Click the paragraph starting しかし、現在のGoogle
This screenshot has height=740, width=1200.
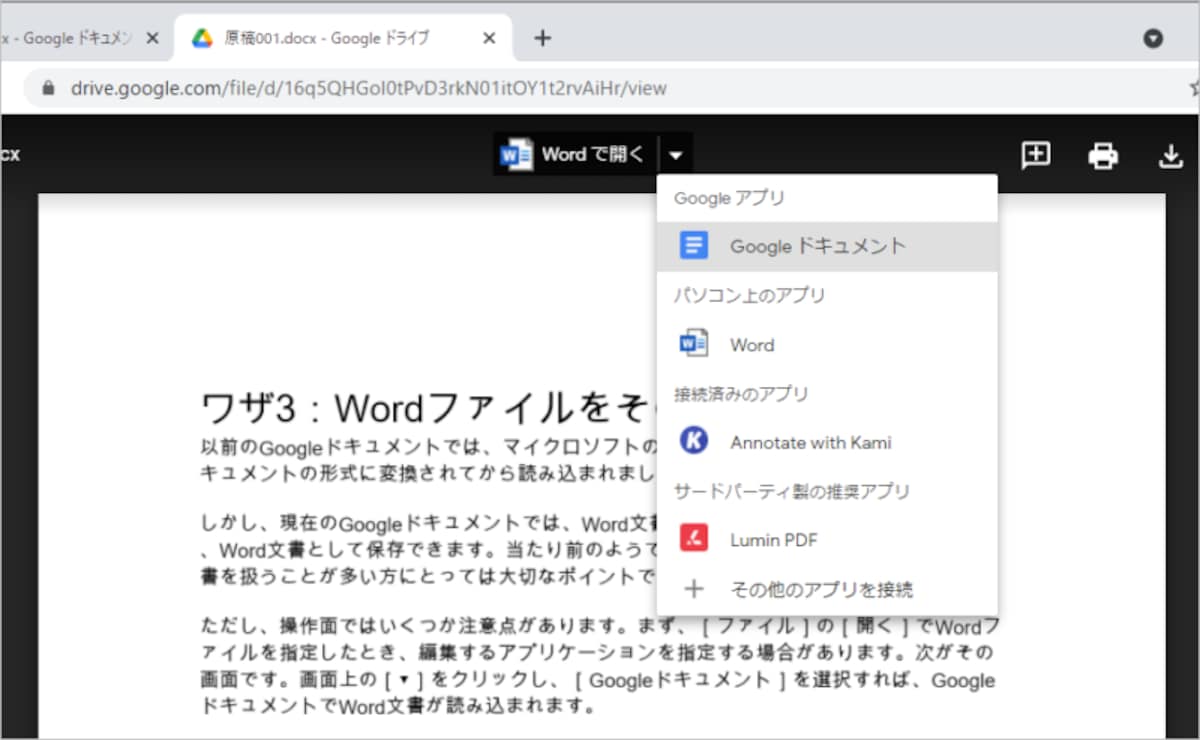point(428,550)
